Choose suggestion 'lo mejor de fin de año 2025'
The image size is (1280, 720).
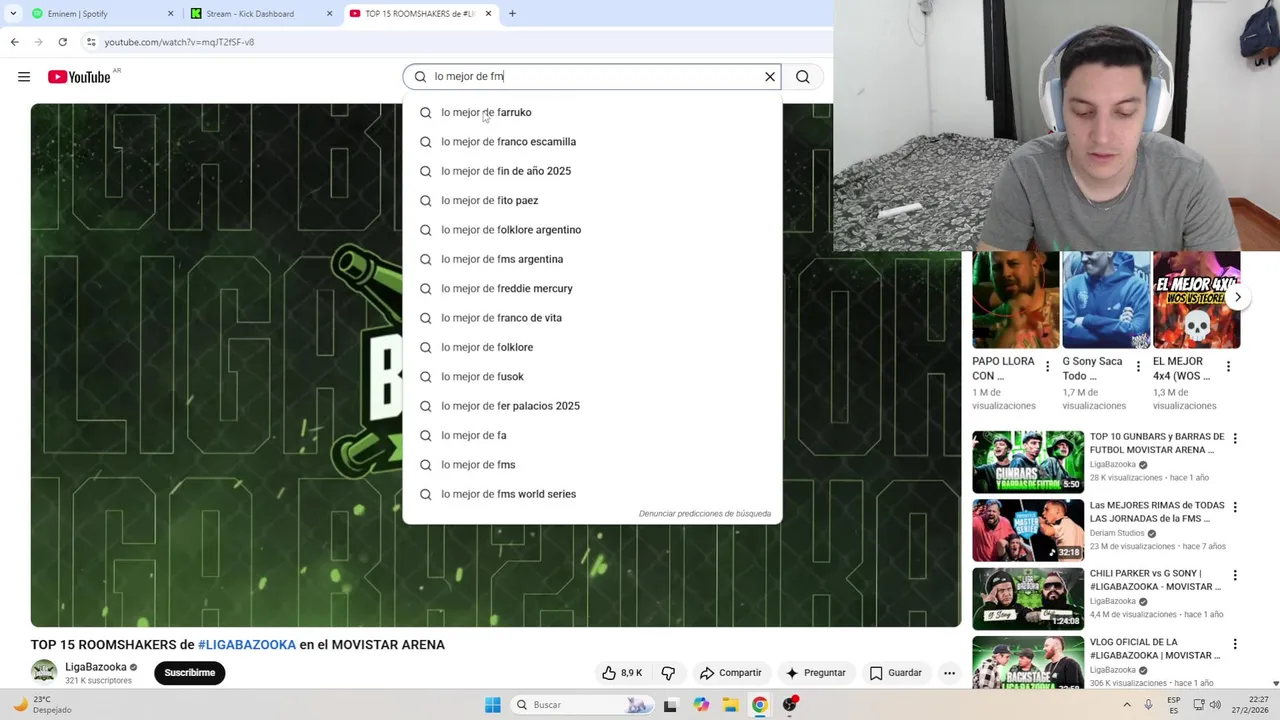pyautogui.click(x=592, y=171)
